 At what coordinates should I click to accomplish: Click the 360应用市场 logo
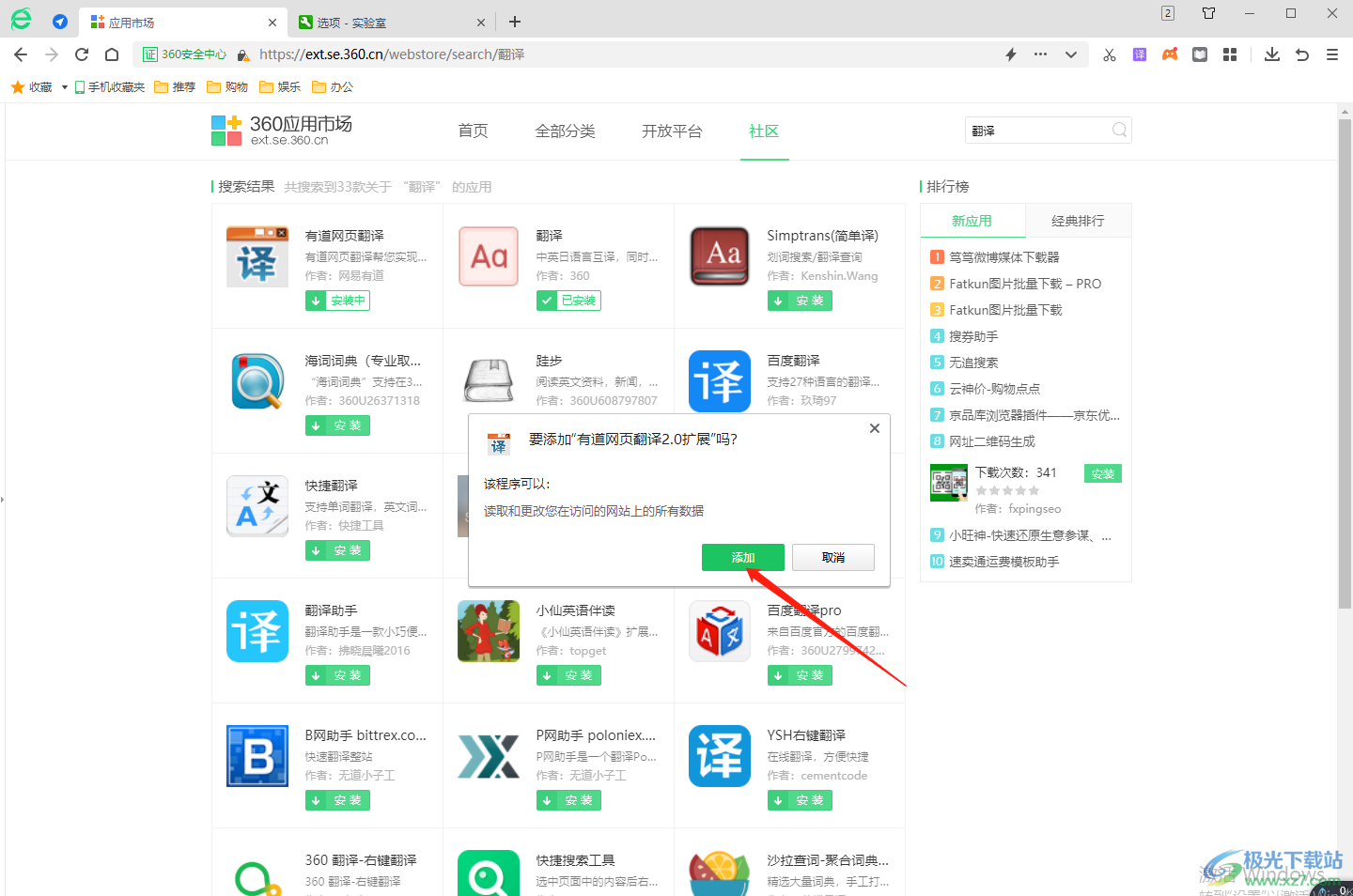point(282,131)
